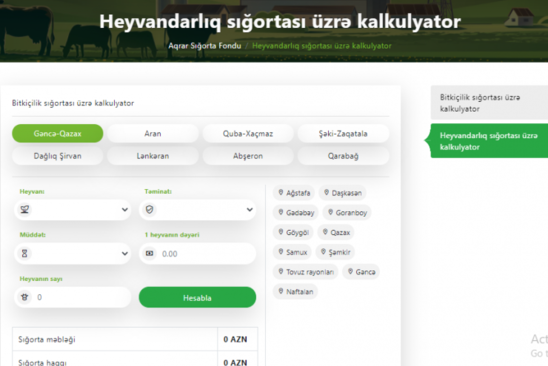Click the location pin beside Gəncə

(x=350, y=271)
